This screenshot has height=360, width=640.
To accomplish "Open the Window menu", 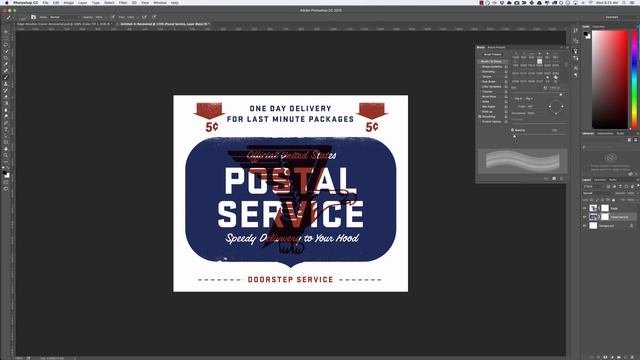I will click(160, 3).
